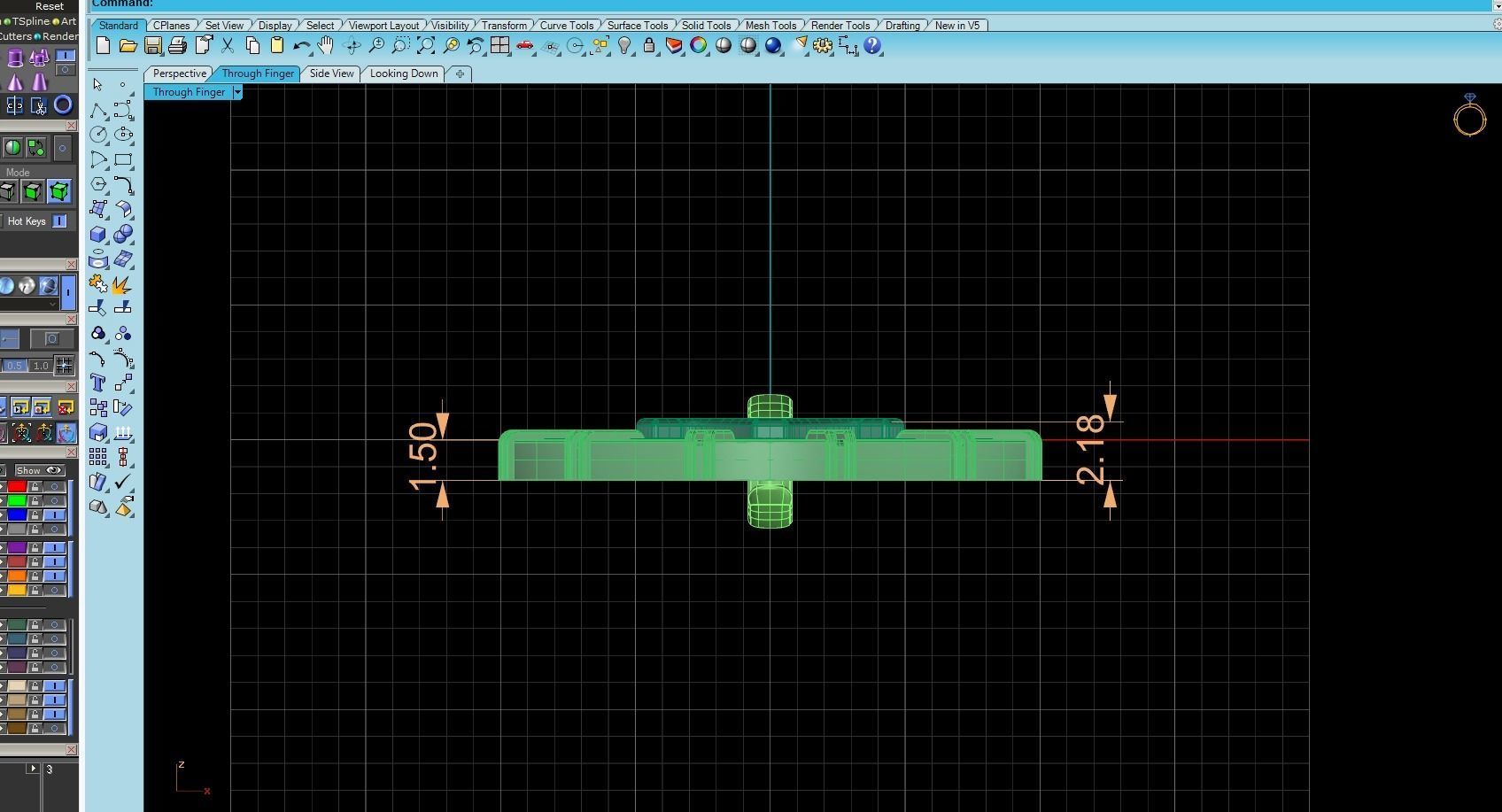The width and height of the screenshot is (1502, 812).
Task: Toggle visibility of the green layer
Action: [x=55, y=501]
